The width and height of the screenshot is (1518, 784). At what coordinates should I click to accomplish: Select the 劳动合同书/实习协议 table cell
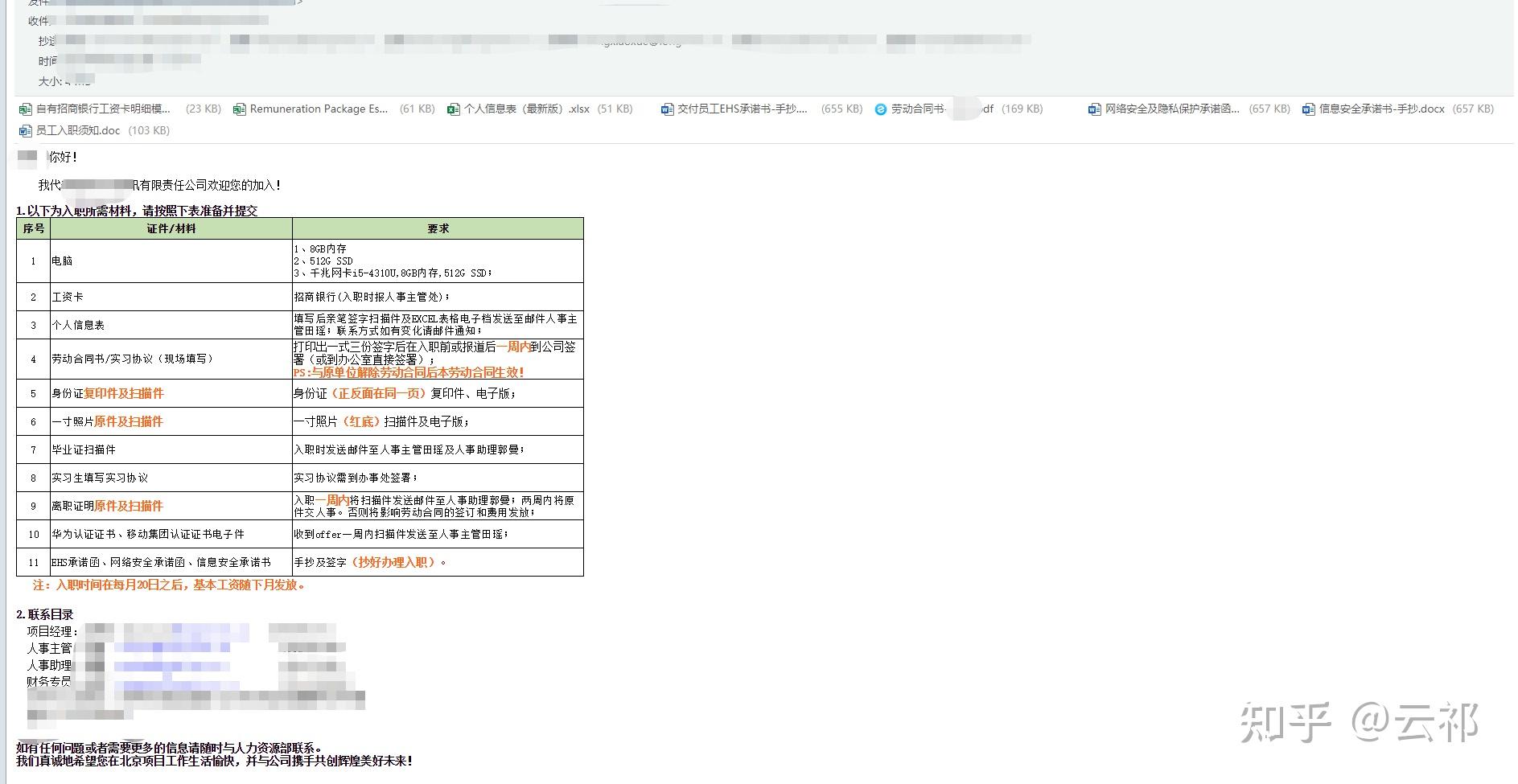tap(171, 359)
